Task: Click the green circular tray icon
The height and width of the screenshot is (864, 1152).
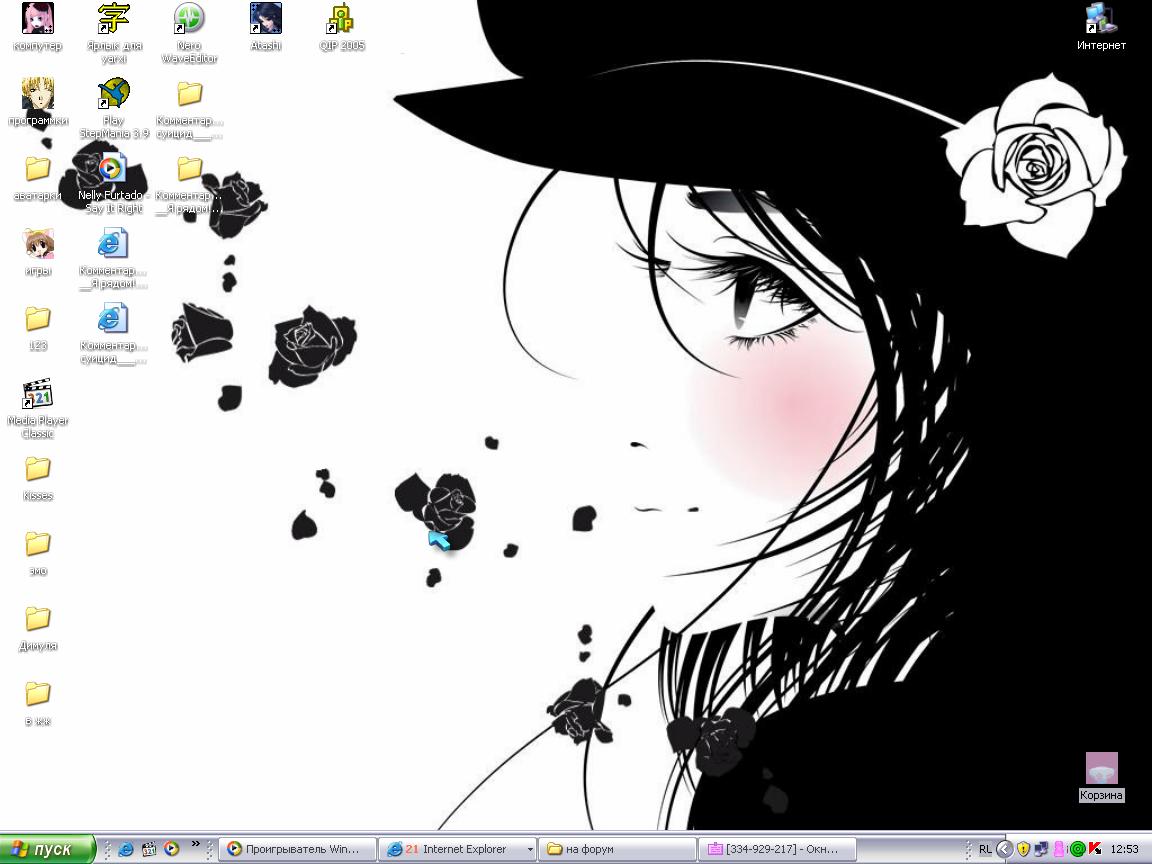Action: pos(1077,849)
